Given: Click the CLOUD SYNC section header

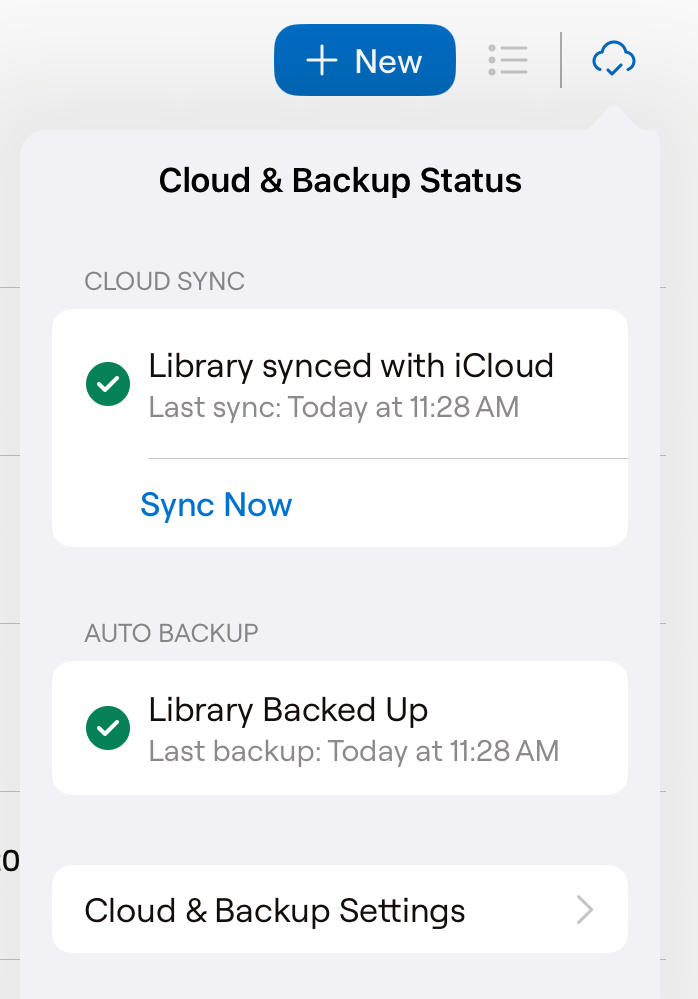Looking at the screenshot, I should 165,281.
